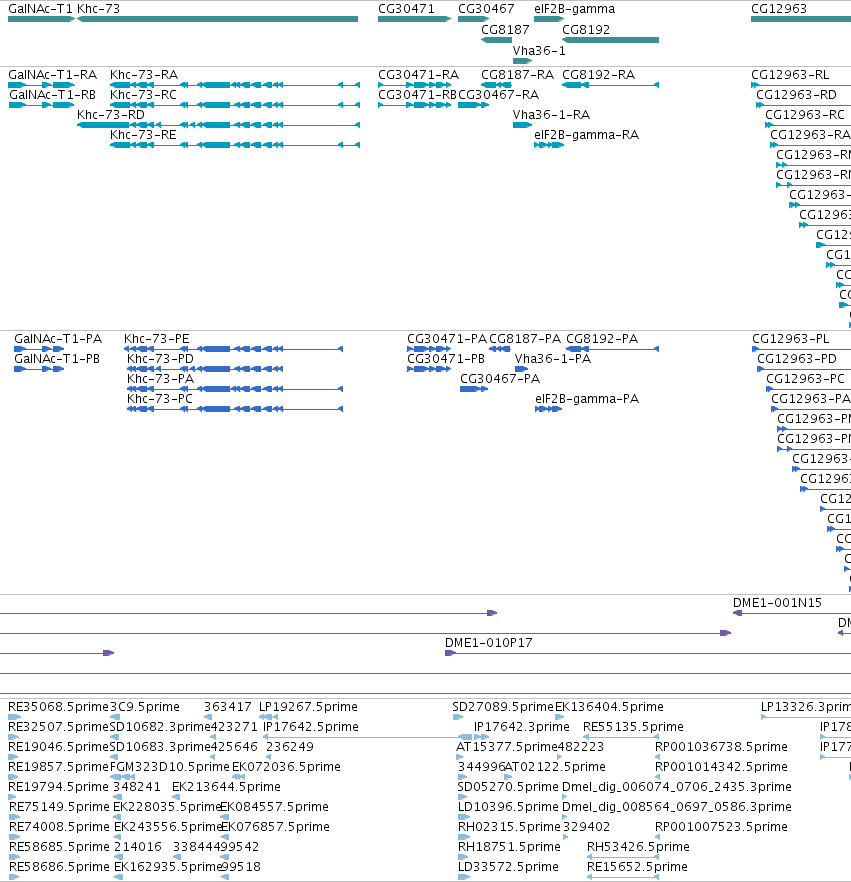Open the CG12963-RD transcript label
The height and width of the screenshot is (882, 851).
pyautogui.click(x=796, y=95)
